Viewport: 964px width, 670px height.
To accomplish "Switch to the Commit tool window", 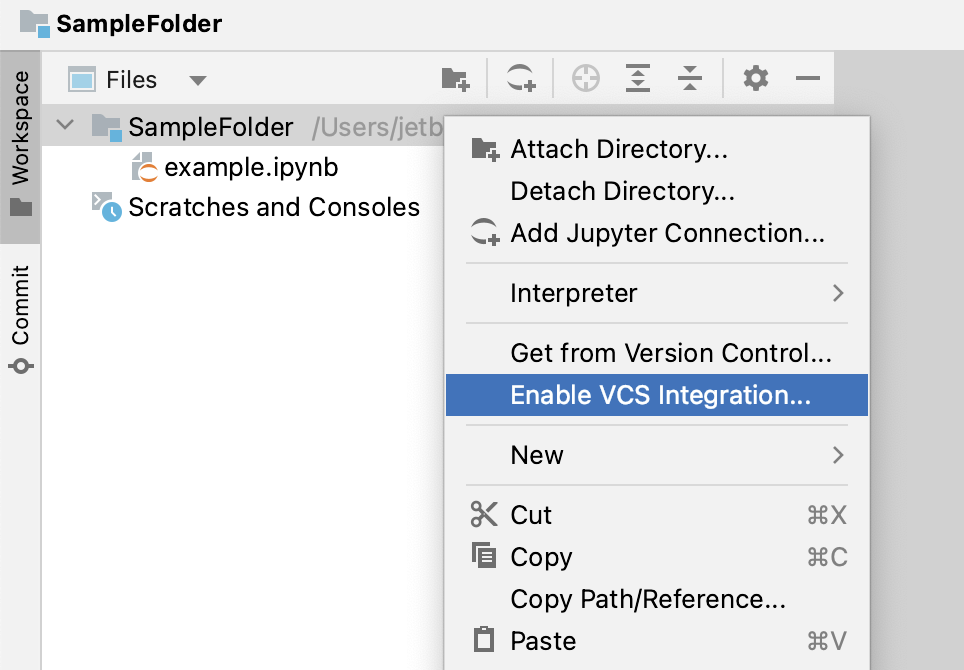I will [x=20, y=300].
